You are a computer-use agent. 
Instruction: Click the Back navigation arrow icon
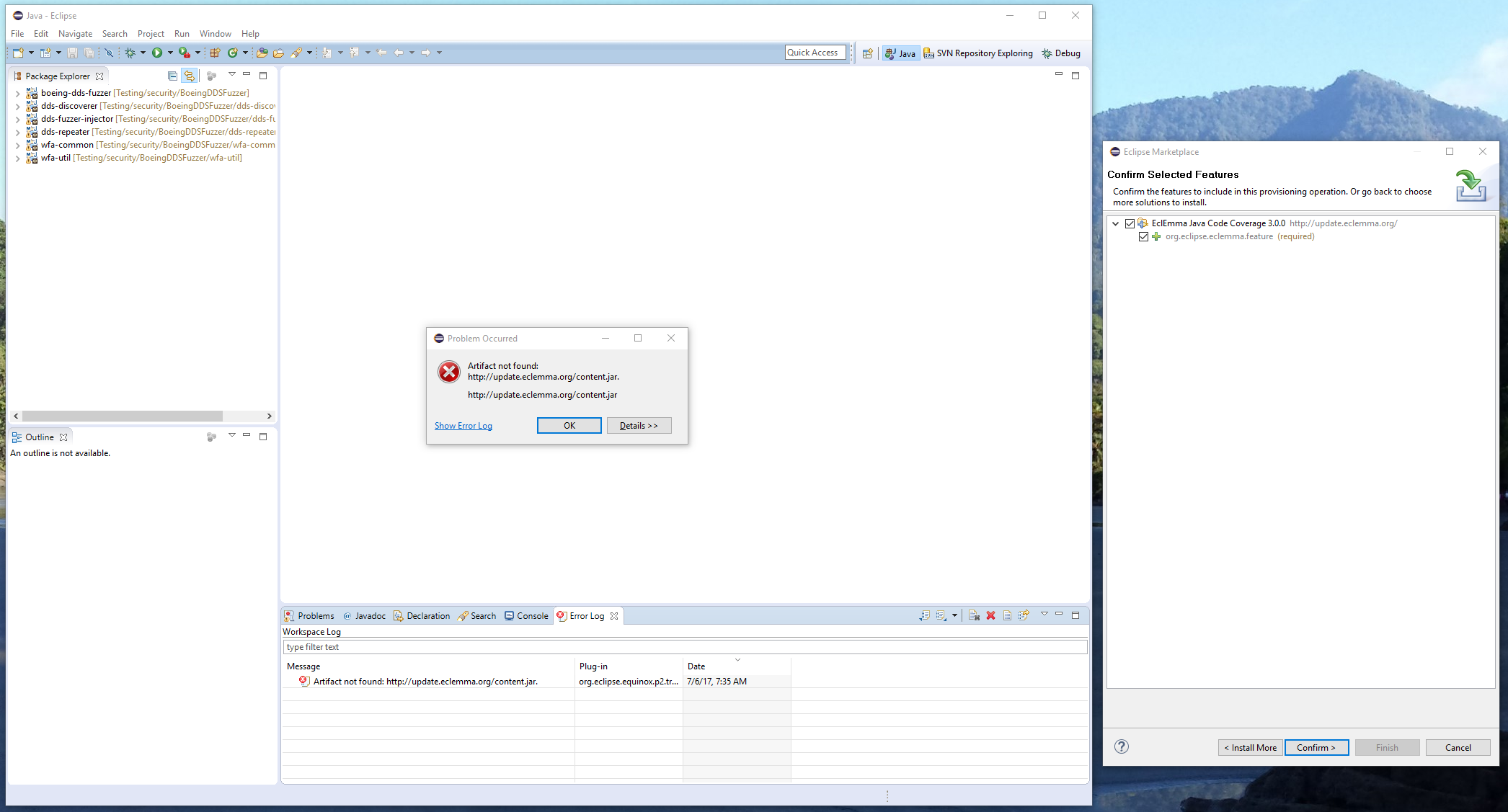[399, 53]
